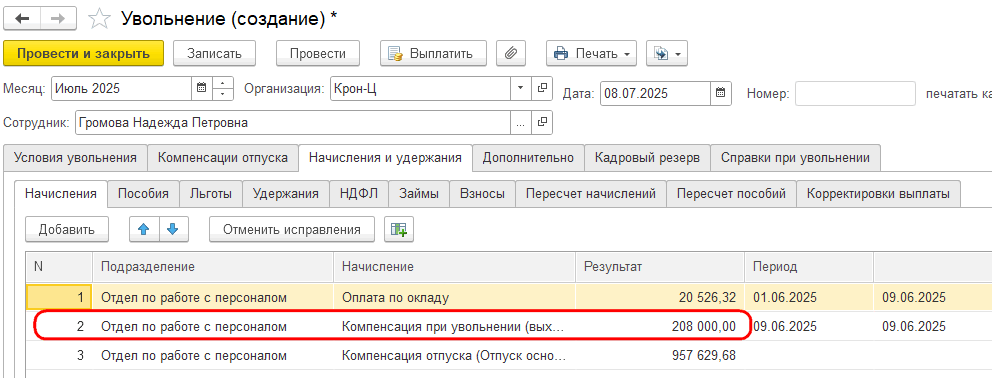Select Начисления и удержания tab
The width and height of the screenshot is (992, 378).
(x=385, y=158)
